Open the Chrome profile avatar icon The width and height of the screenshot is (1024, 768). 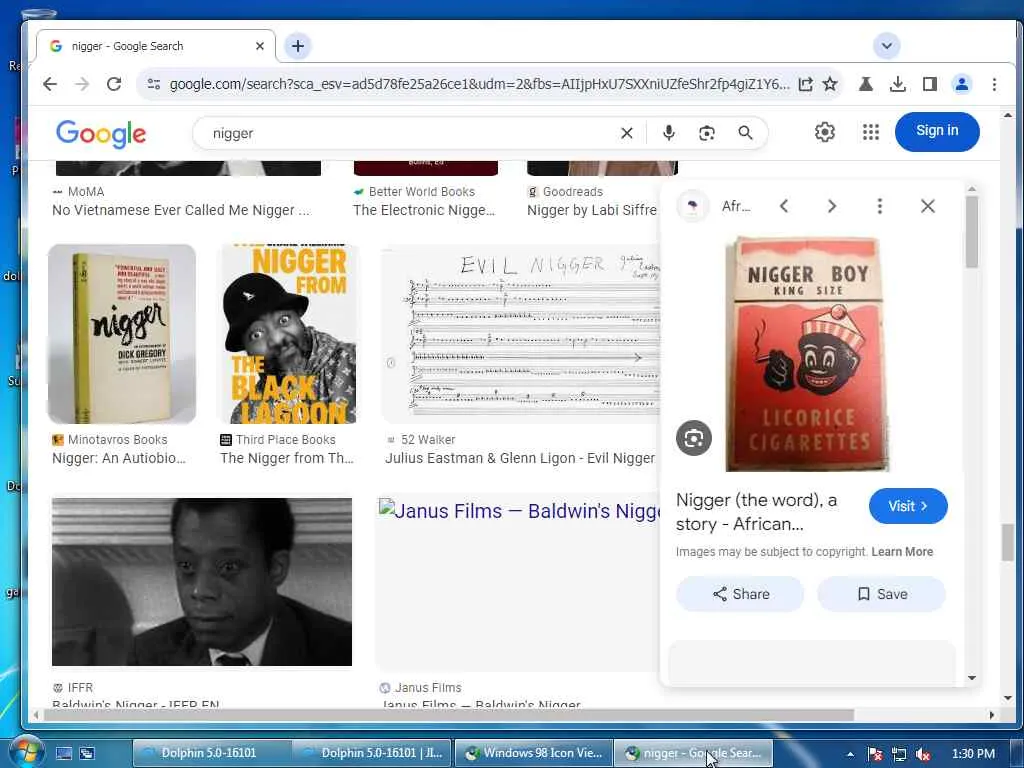pyautogui.click(x=961, y=84)
